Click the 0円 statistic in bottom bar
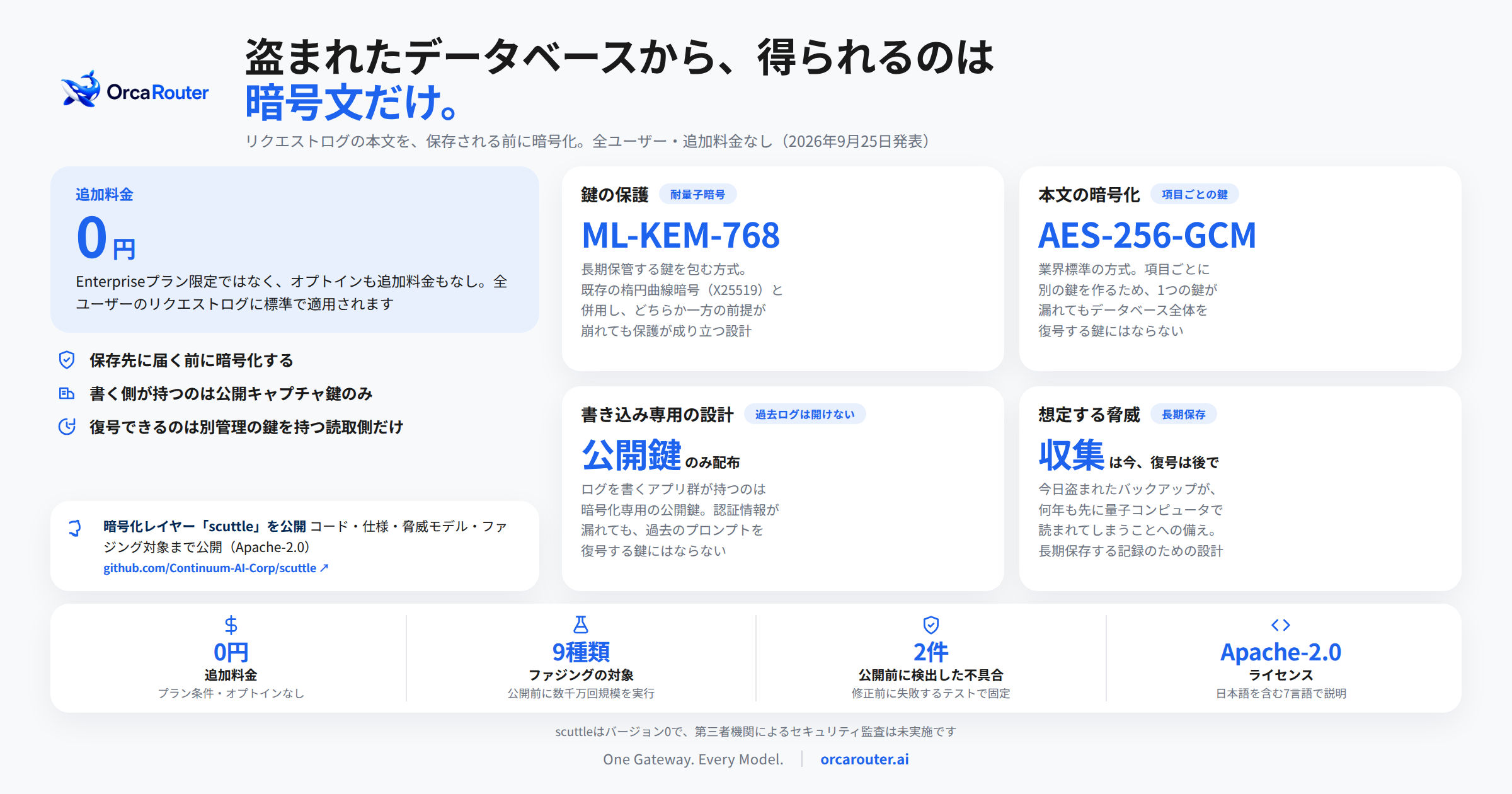 [x=231, y=652]
